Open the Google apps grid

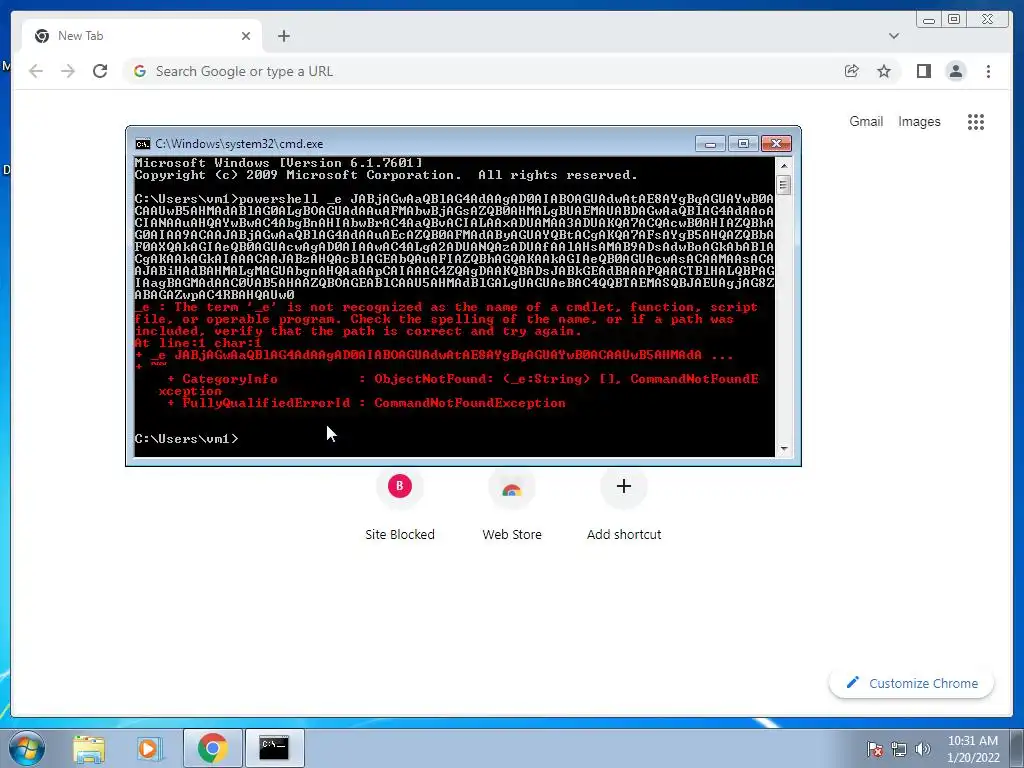pos(976,121)
